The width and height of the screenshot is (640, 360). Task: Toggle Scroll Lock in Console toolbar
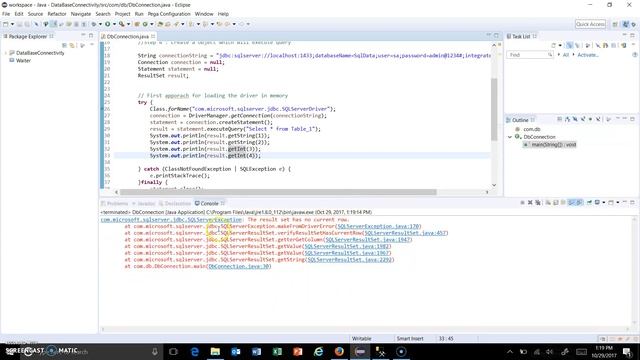[x=556, y=202]
